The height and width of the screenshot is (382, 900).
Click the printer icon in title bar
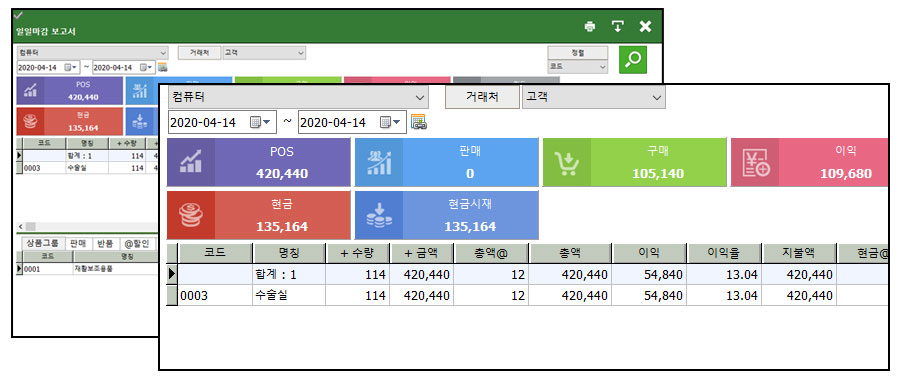[x=589, y=26]
